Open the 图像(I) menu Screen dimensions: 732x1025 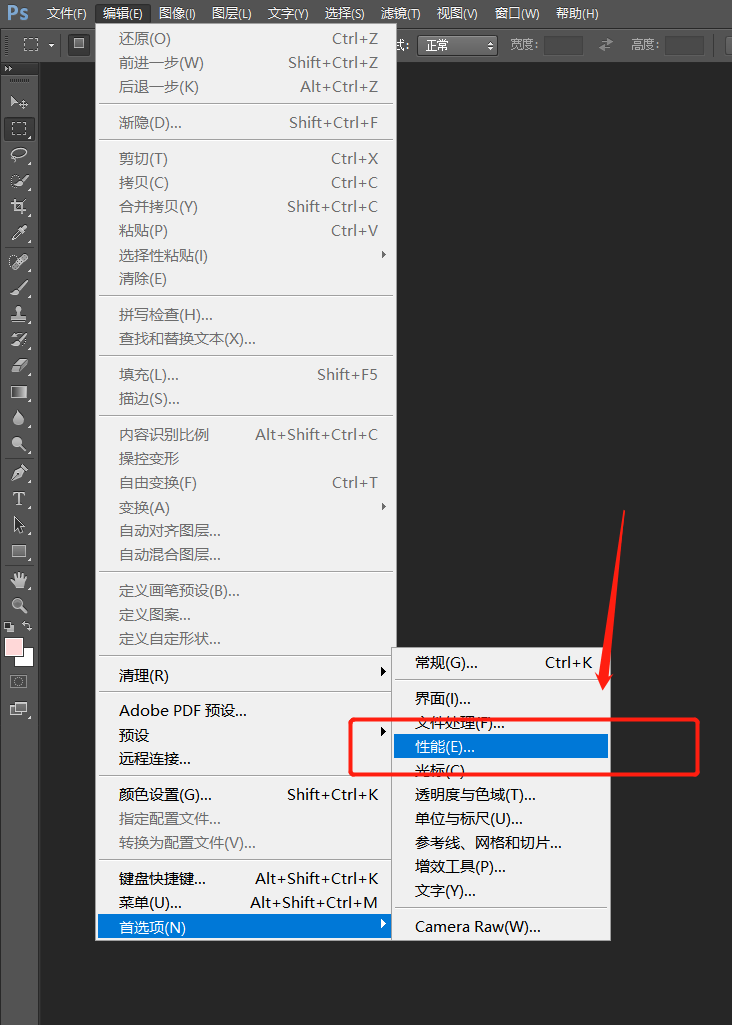click(x=176, y=13)
